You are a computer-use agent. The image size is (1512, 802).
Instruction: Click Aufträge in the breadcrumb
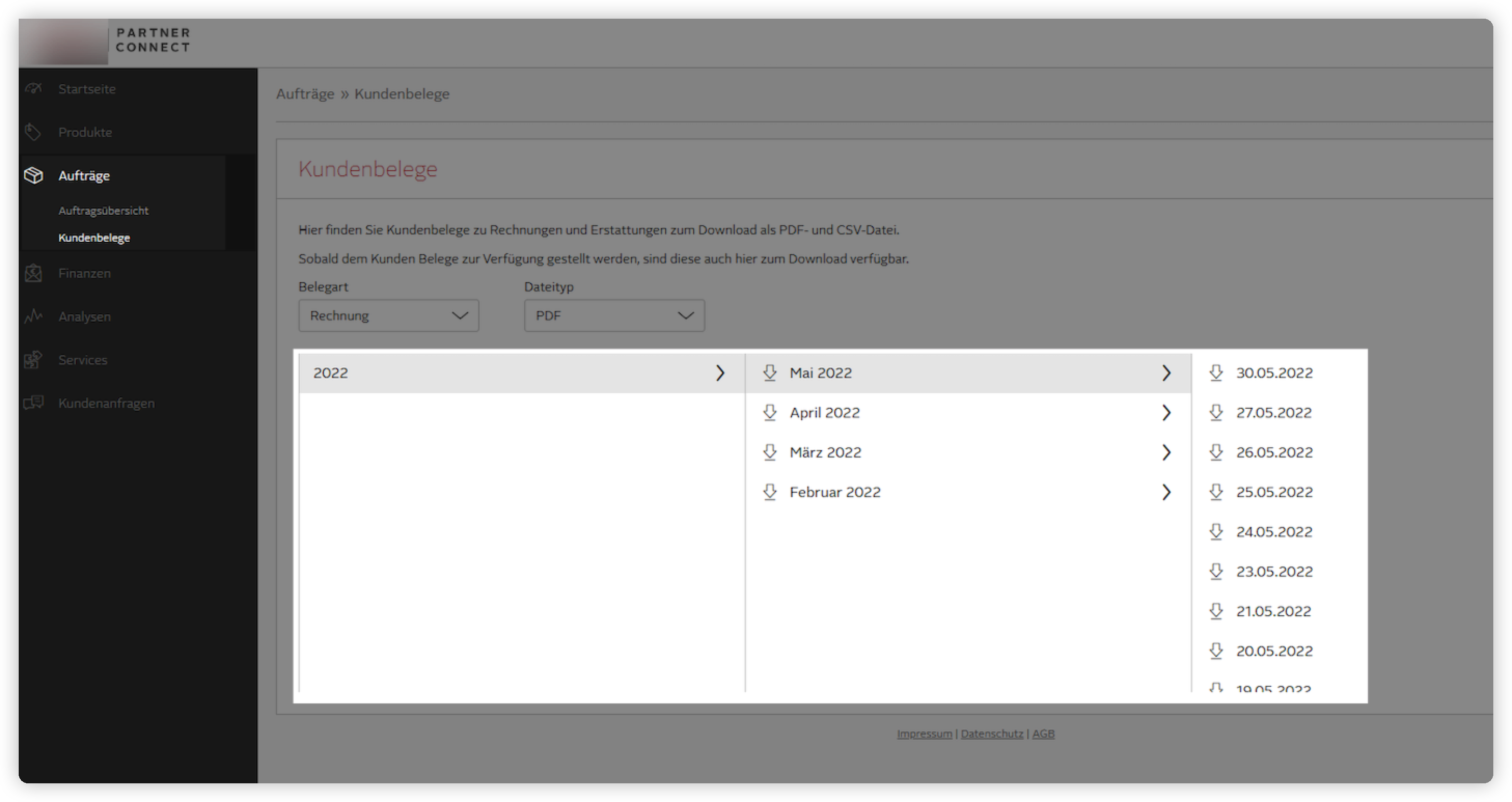(305, 94)
